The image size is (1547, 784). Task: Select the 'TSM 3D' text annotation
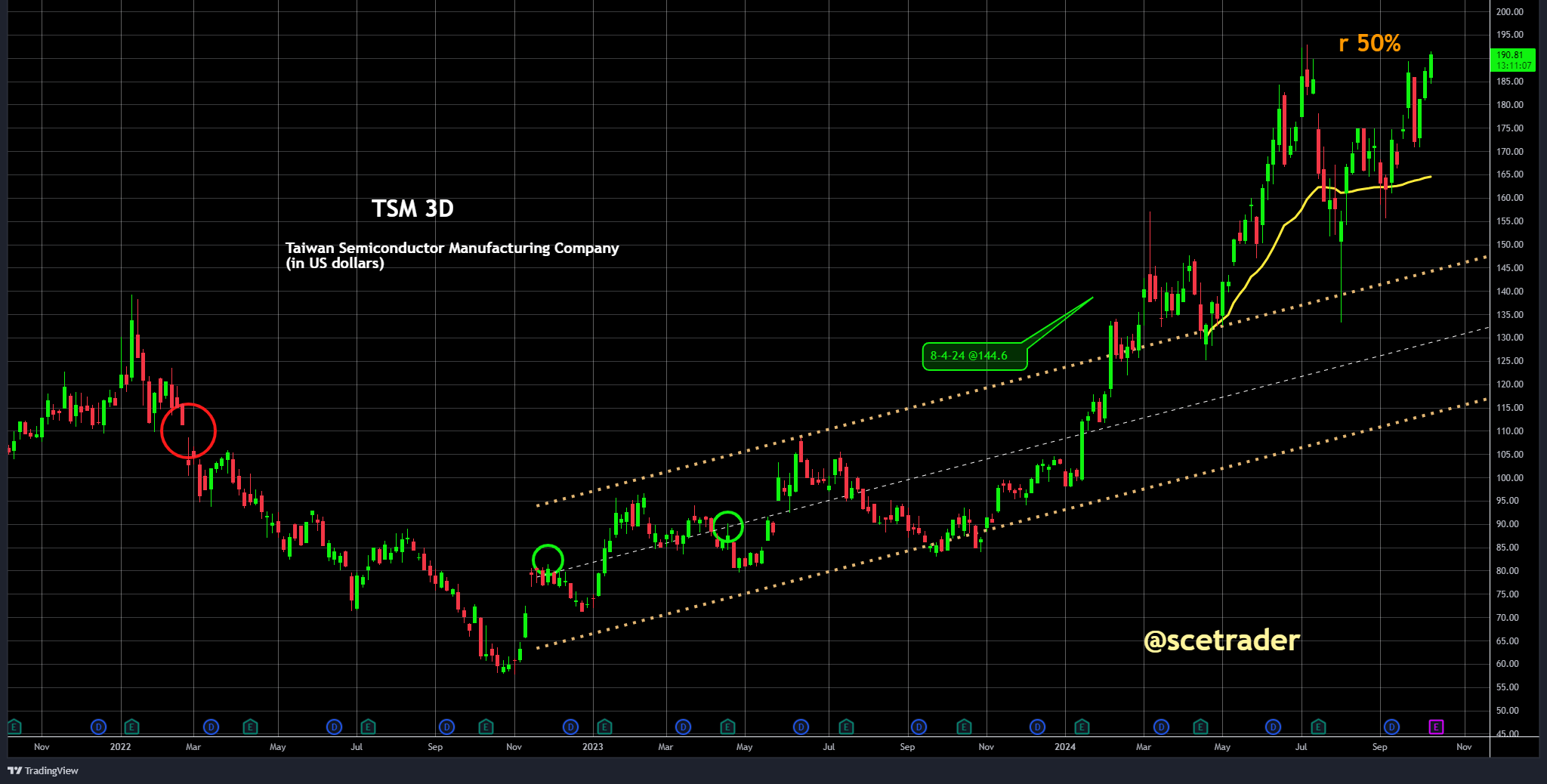412,208
